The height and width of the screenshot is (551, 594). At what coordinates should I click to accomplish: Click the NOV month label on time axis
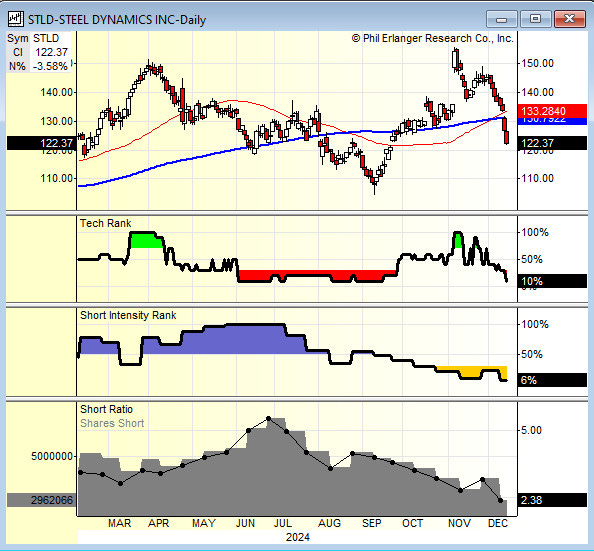point(459,523)
